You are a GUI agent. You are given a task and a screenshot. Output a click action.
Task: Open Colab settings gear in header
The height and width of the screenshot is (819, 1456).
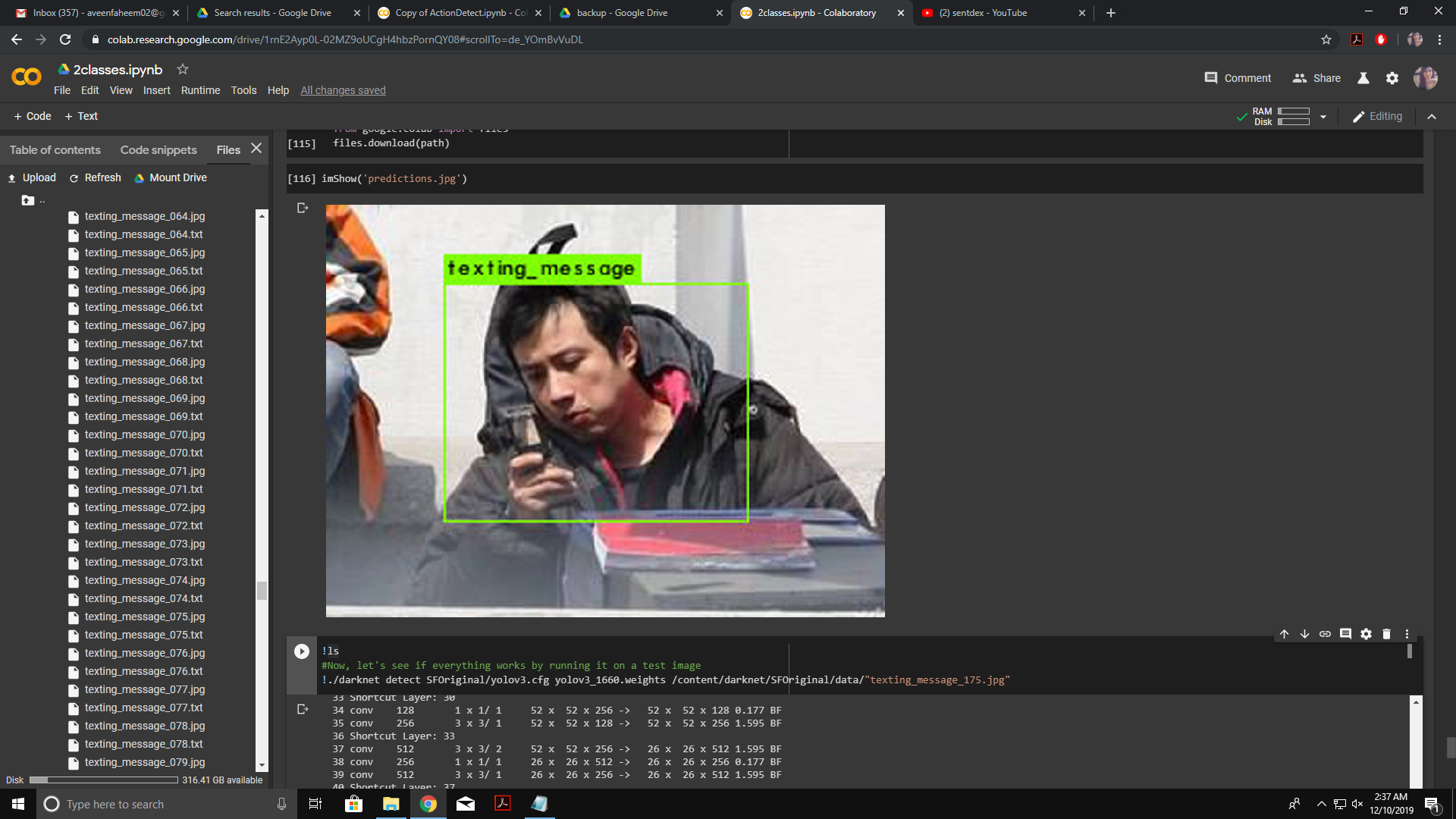(x=1392, y=78)
